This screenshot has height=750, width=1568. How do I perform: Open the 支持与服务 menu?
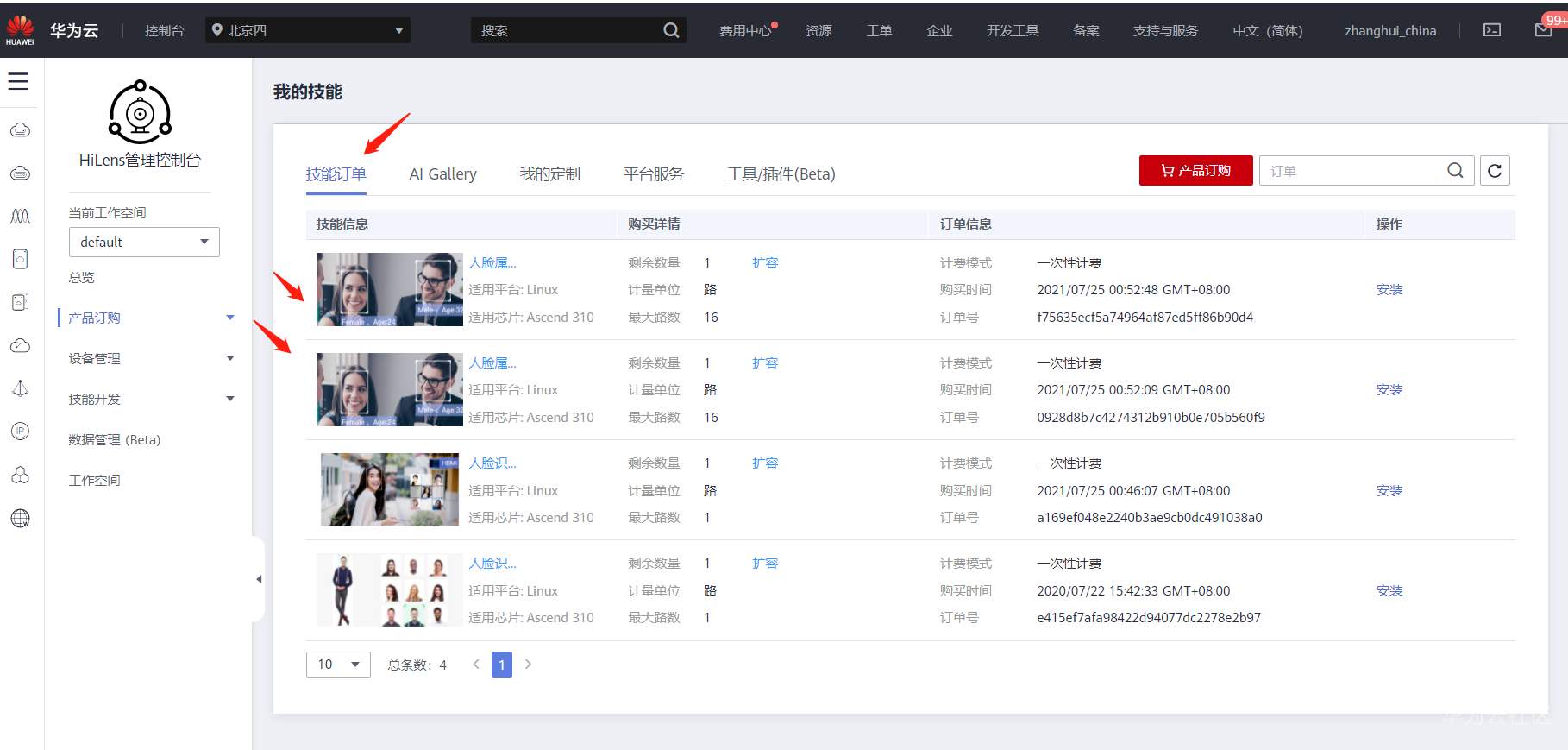coord(1165,30)
